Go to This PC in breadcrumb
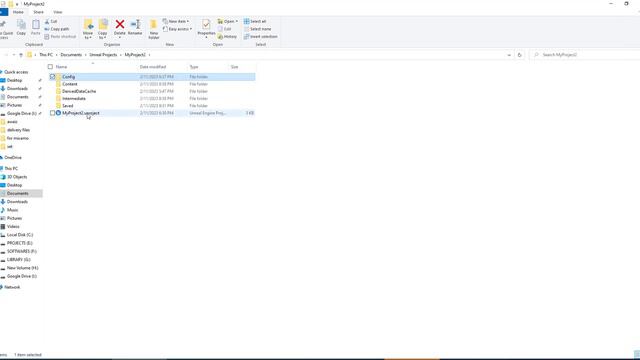The height and width of the screenshot is (360, 640). pyautogui.click(x=46, y=55)
